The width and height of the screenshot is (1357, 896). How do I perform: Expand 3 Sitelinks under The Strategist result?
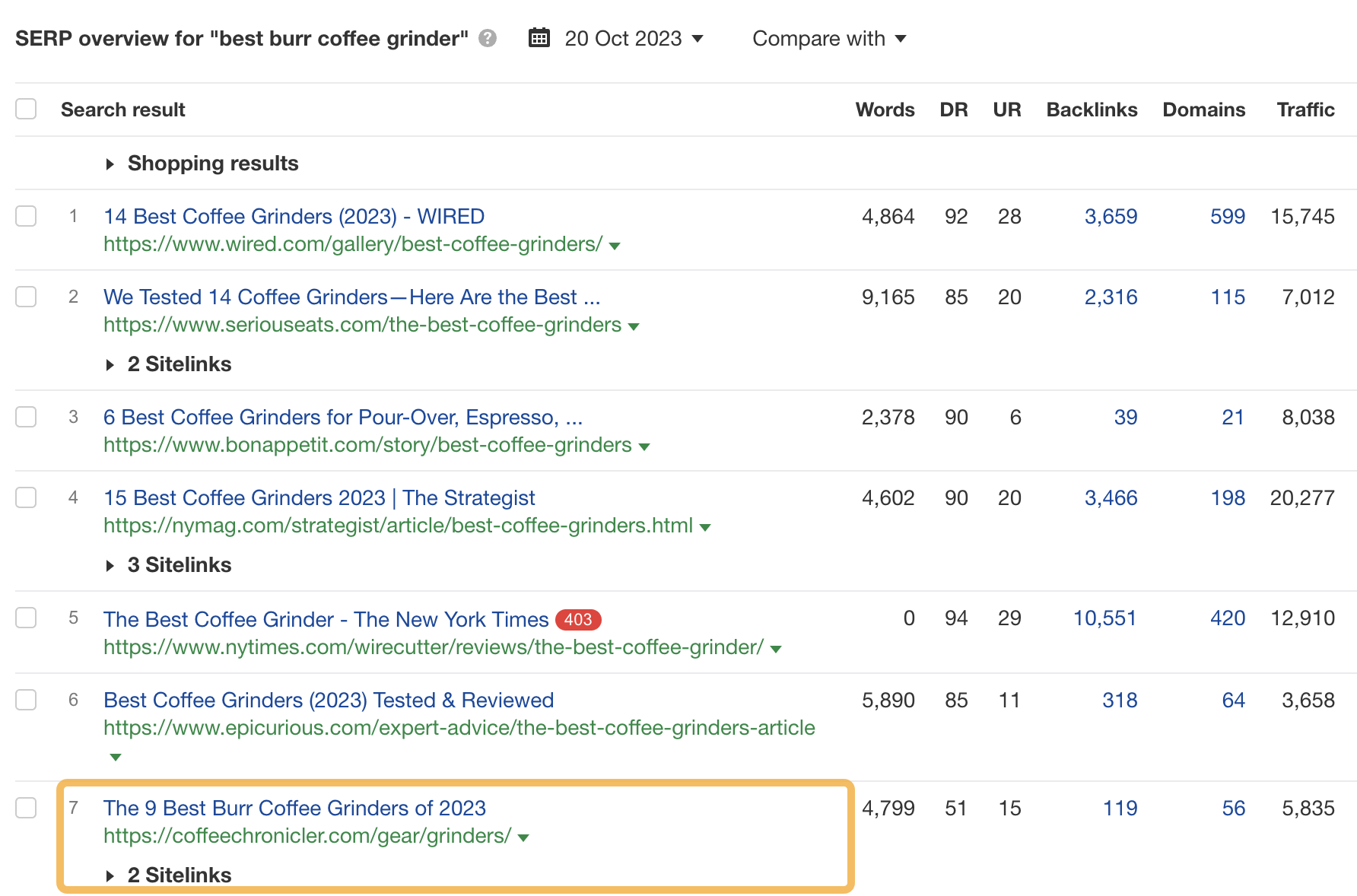tap(179, 564)
